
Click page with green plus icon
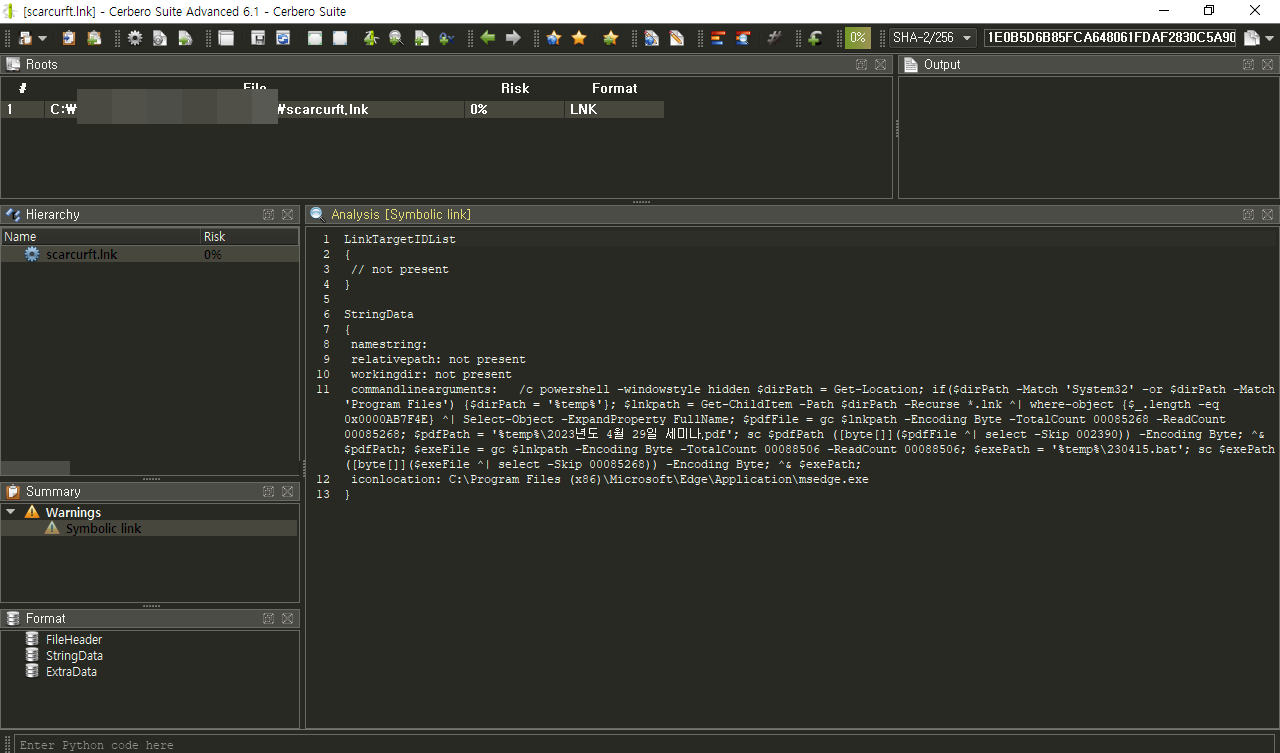(422, 38)
